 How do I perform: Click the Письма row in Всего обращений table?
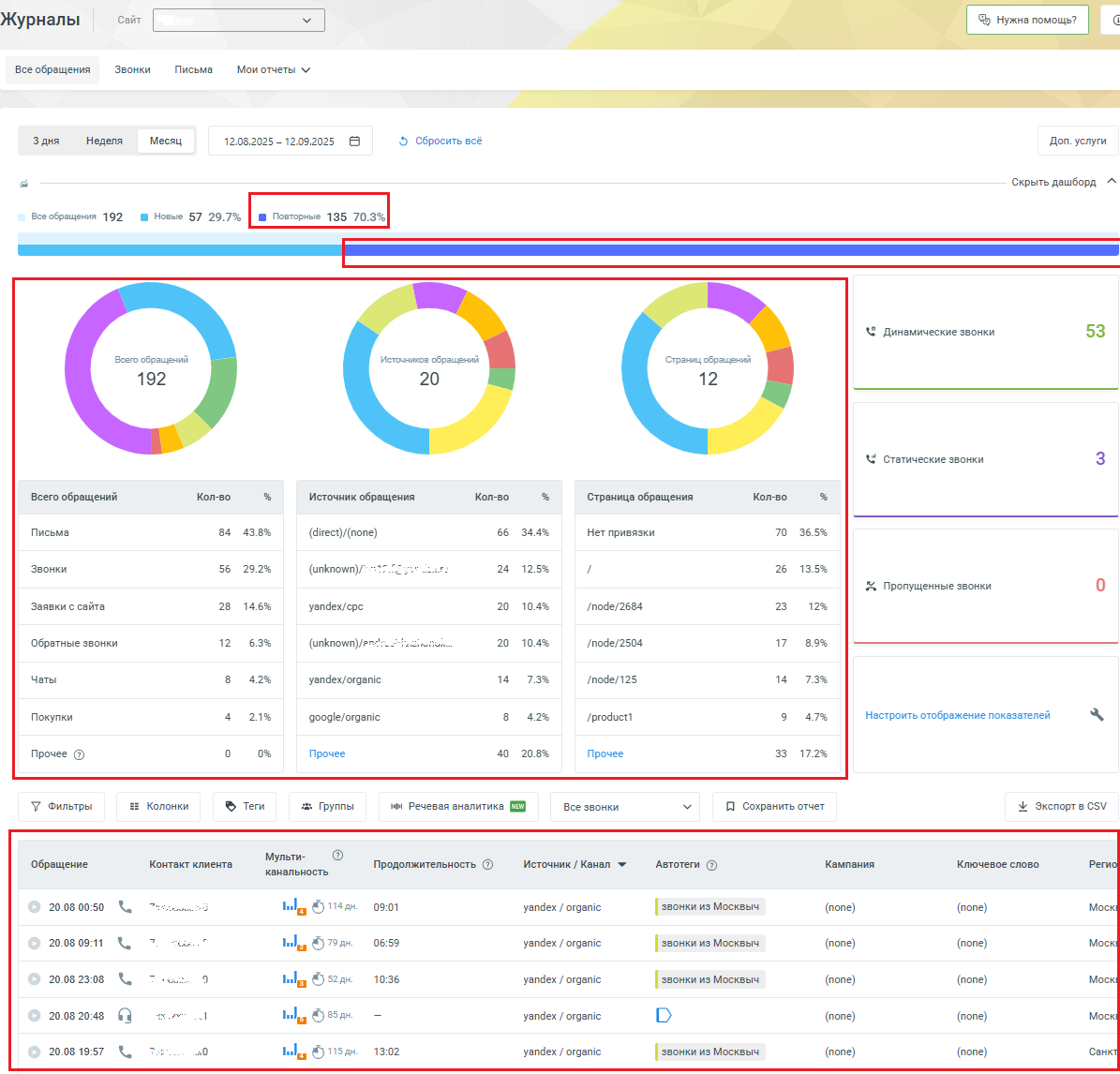151,532
